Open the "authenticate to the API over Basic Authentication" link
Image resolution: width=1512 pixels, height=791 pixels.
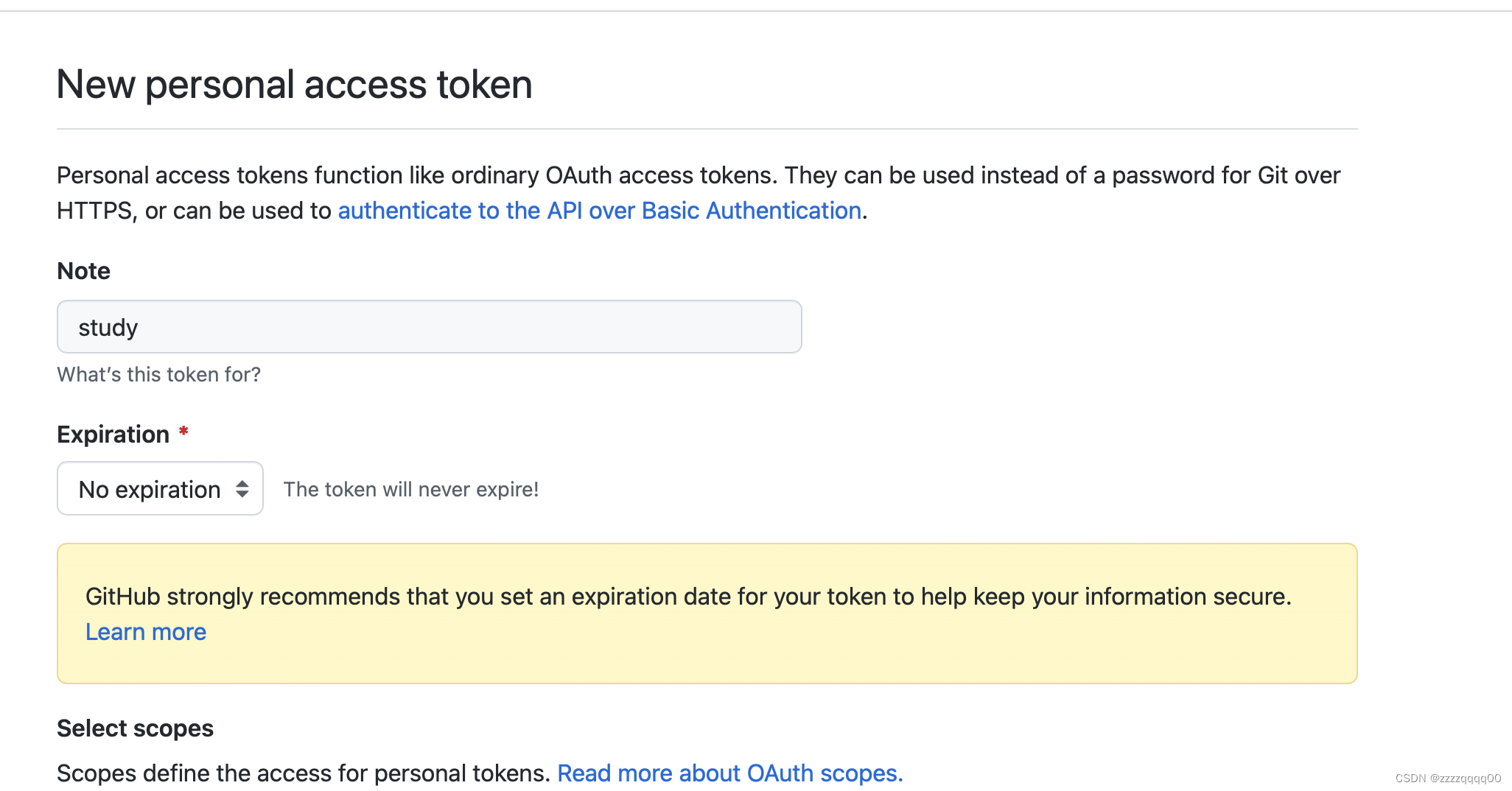tap(600, 211)
